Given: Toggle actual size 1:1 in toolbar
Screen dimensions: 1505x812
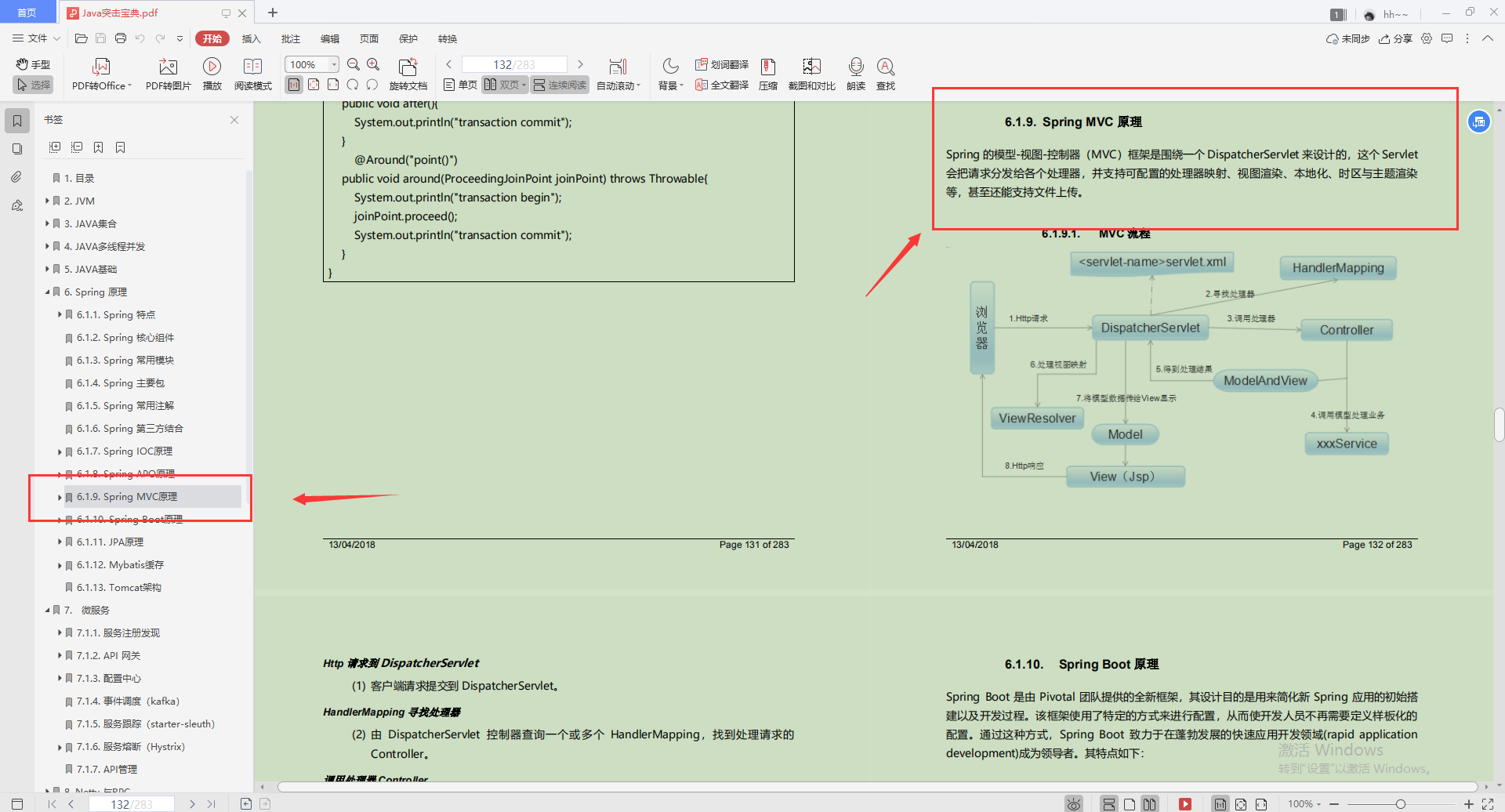Looking at the screenshot, I should coord(294,85).
